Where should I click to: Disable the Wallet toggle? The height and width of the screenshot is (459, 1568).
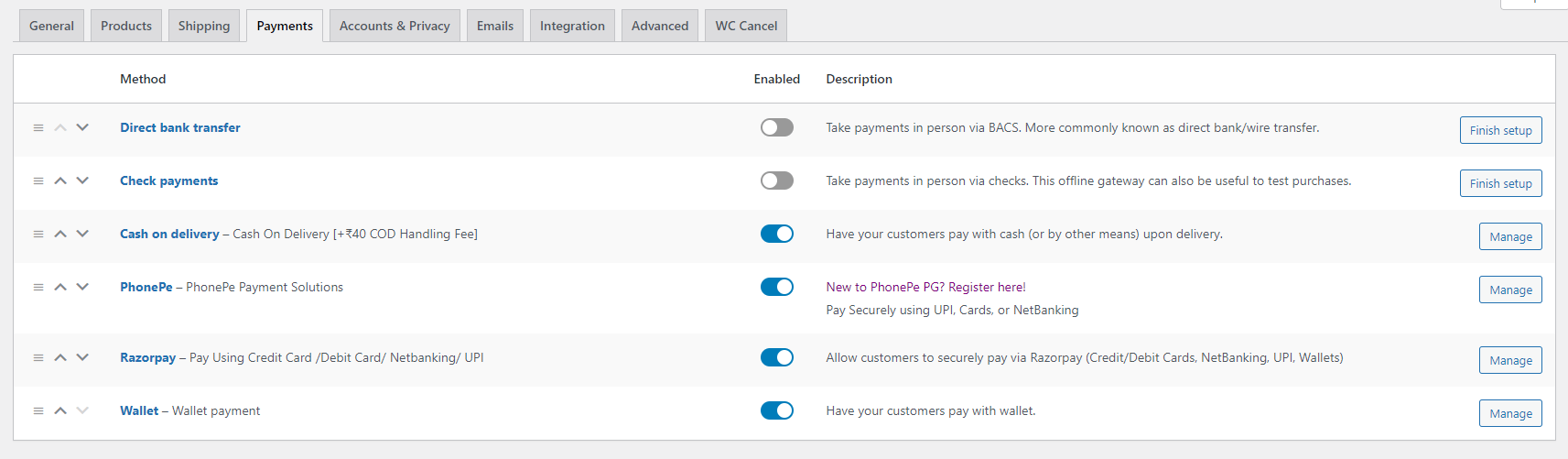[x=777, y=410]
